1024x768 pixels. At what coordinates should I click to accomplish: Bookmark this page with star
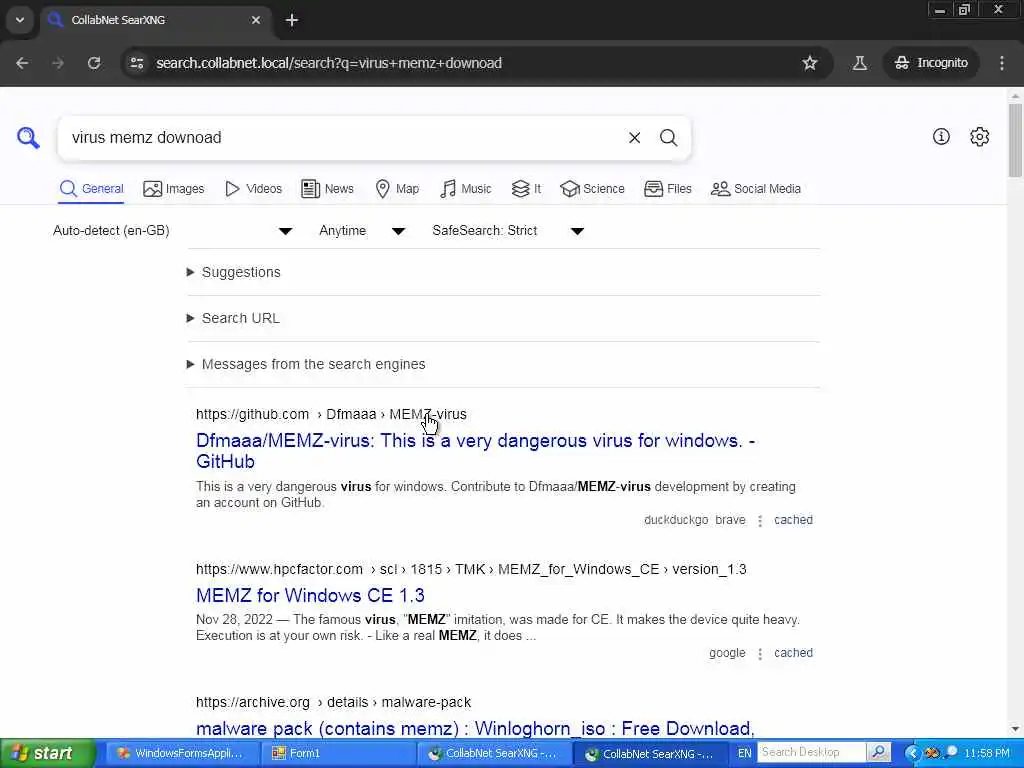810,63
